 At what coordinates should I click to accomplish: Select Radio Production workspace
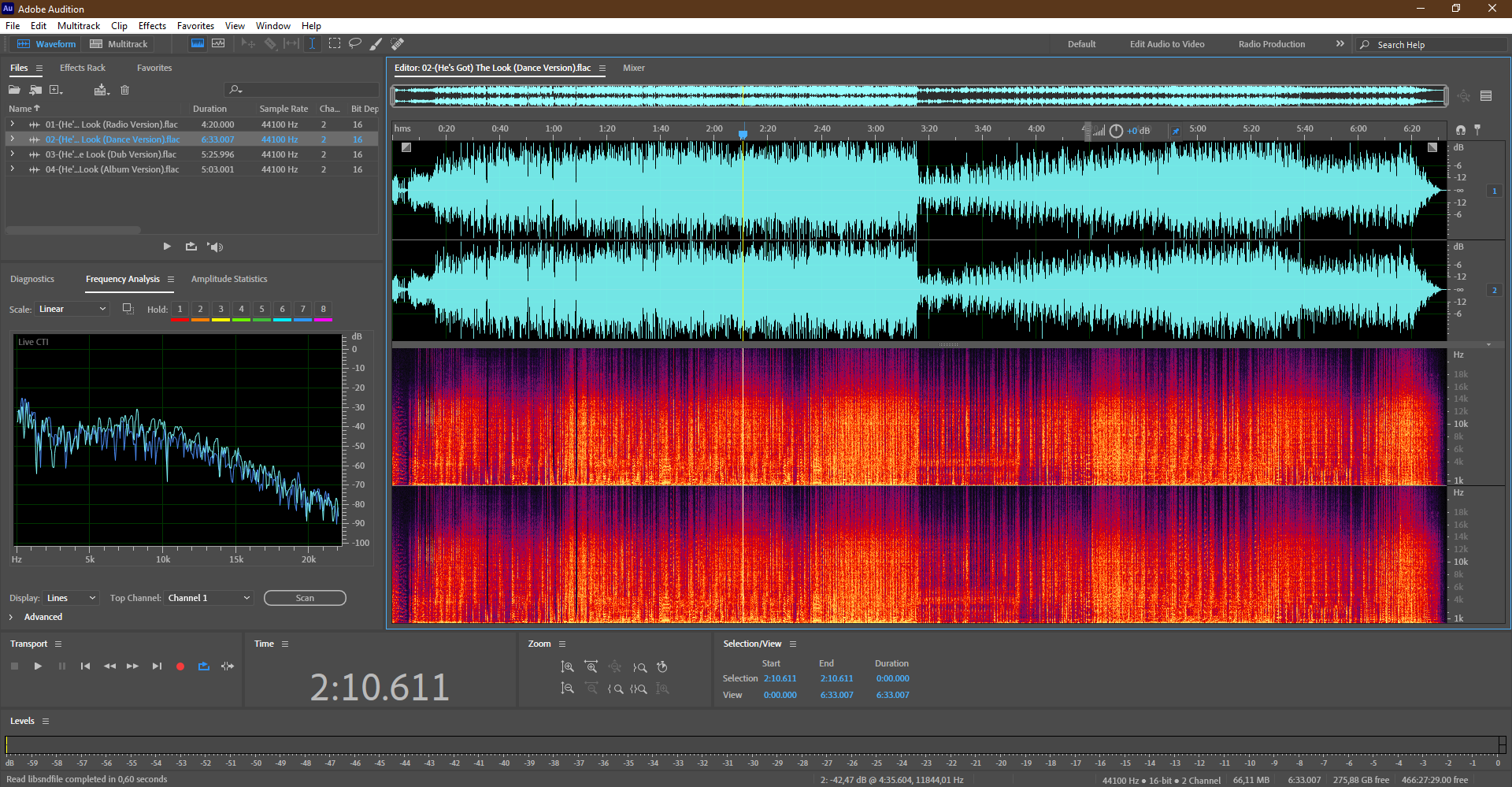(1272, 44)
